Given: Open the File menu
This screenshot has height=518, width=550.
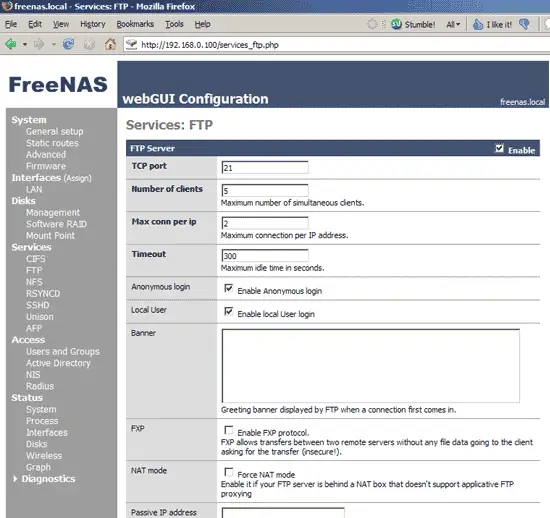Looking at the screenshot, I should [11, 24].
